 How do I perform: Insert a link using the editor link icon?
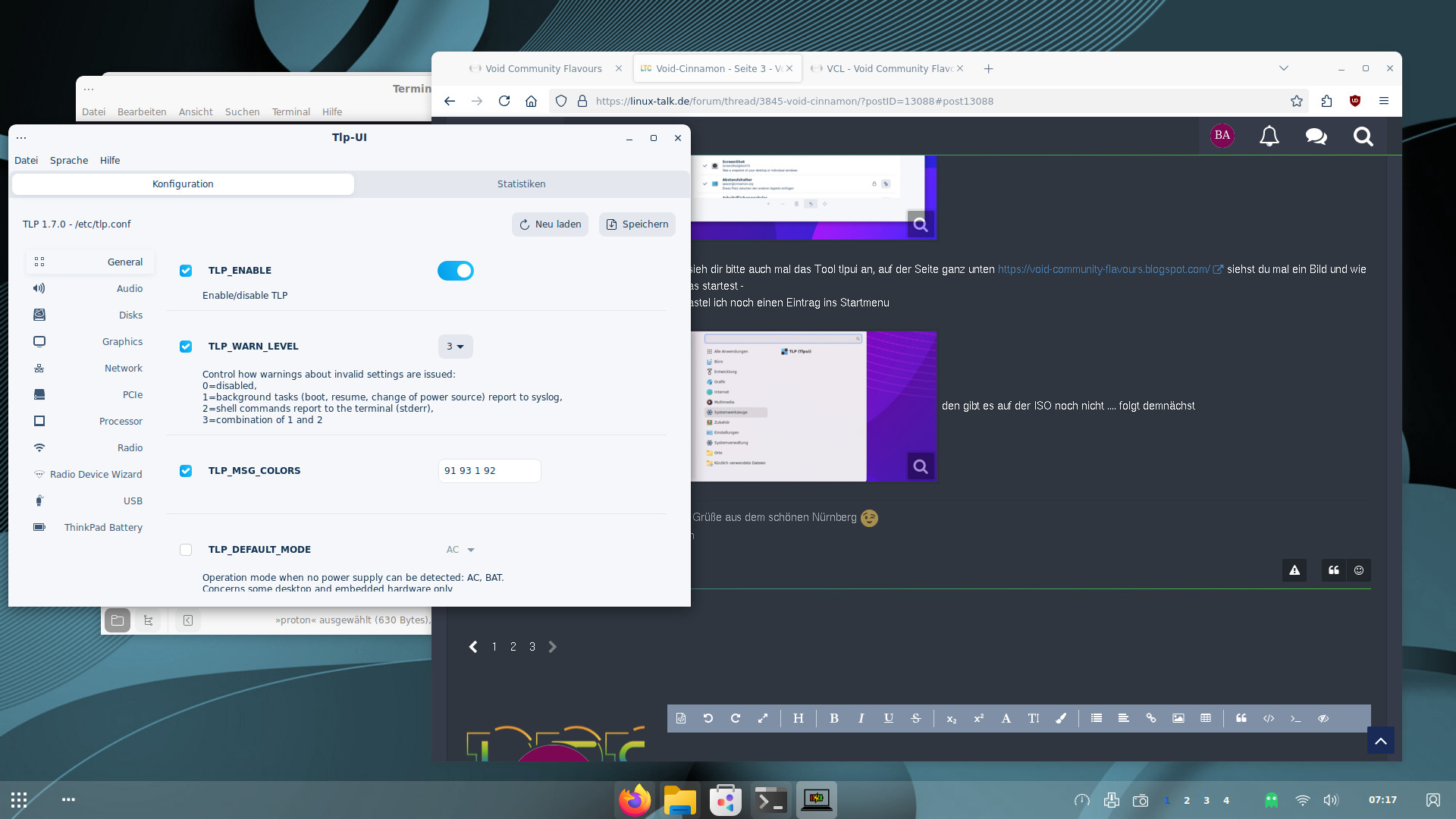click(1150, 718)
